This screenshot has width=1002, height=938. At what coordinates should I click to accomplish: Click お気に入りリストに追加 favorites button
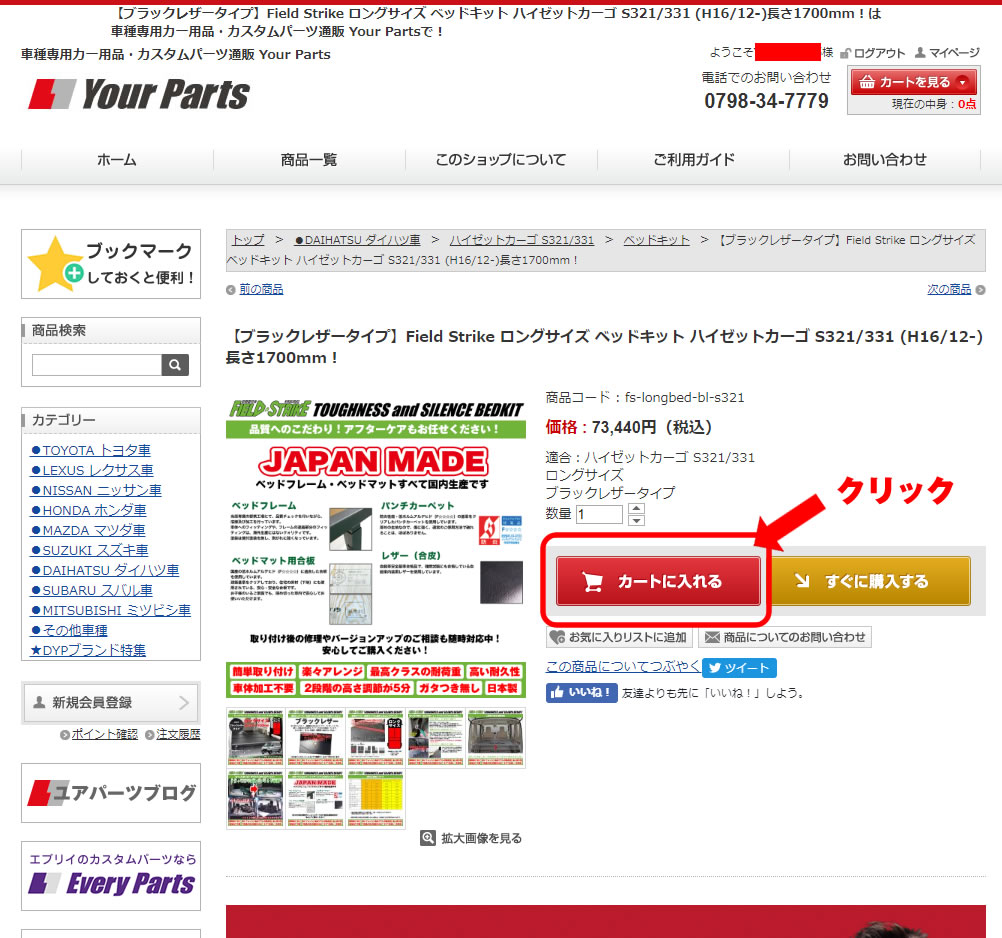click(x=619, y=637)
